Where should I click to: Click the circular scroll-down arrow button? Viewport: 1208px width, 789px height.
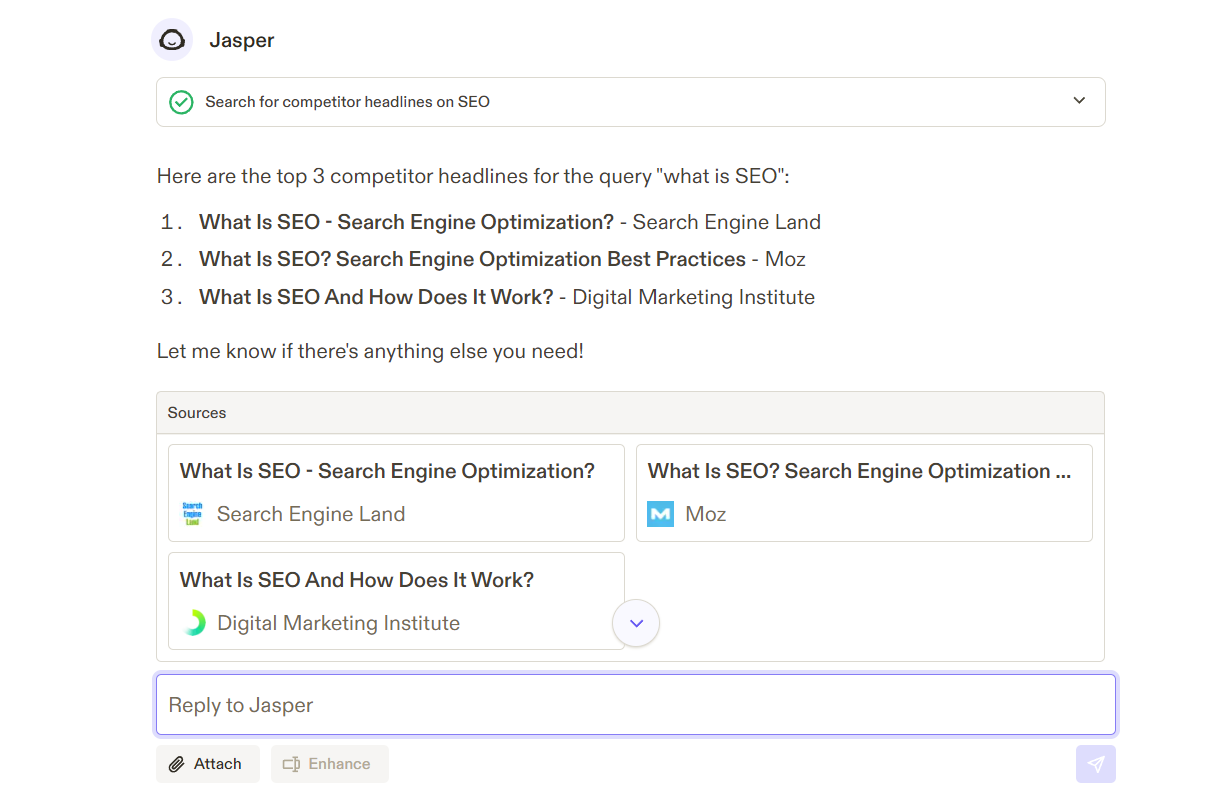coord(636,623)
